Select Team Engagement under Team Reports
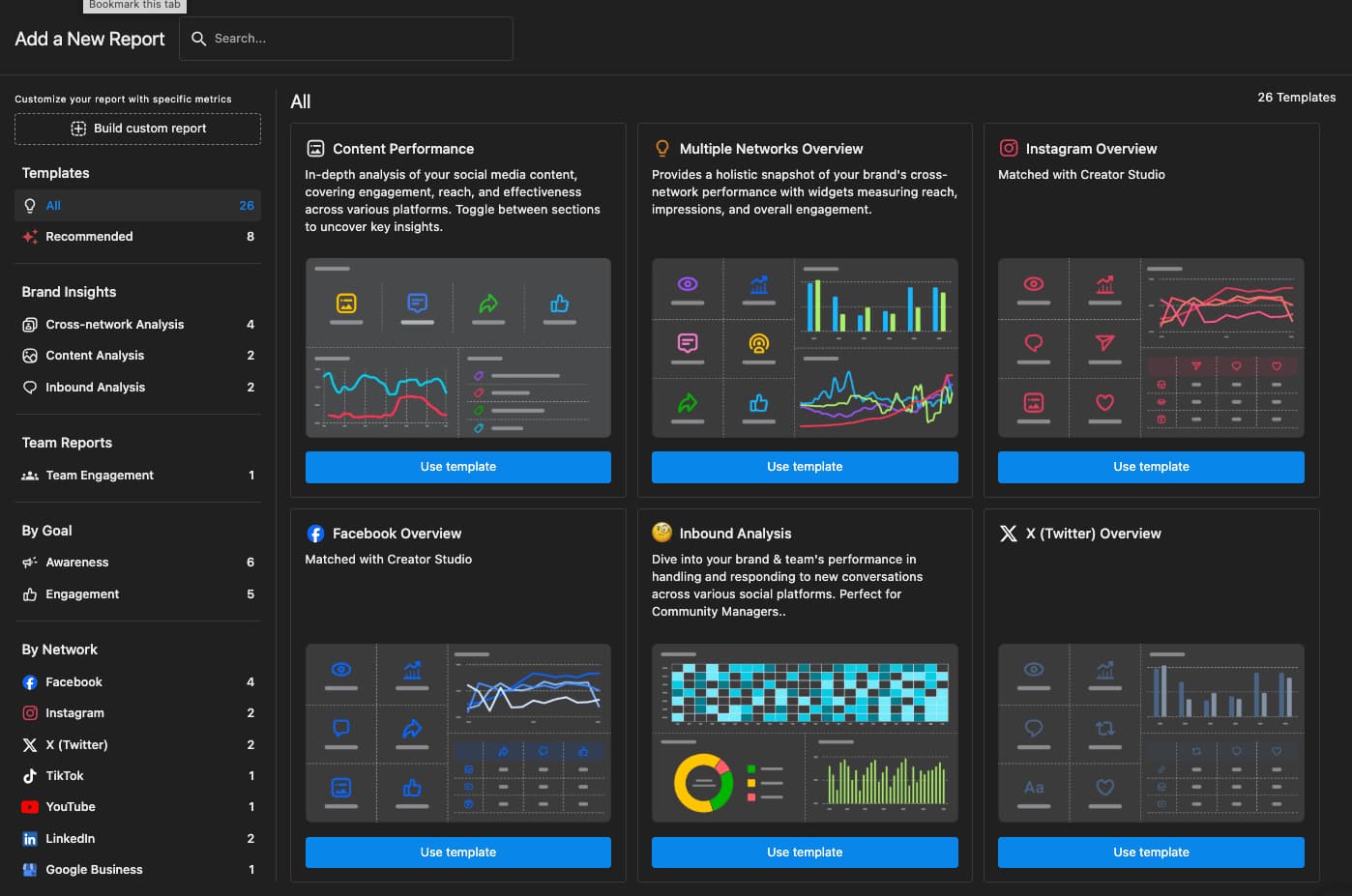The width and height of the screenshot is (1352, 896). tap(99, 475)
